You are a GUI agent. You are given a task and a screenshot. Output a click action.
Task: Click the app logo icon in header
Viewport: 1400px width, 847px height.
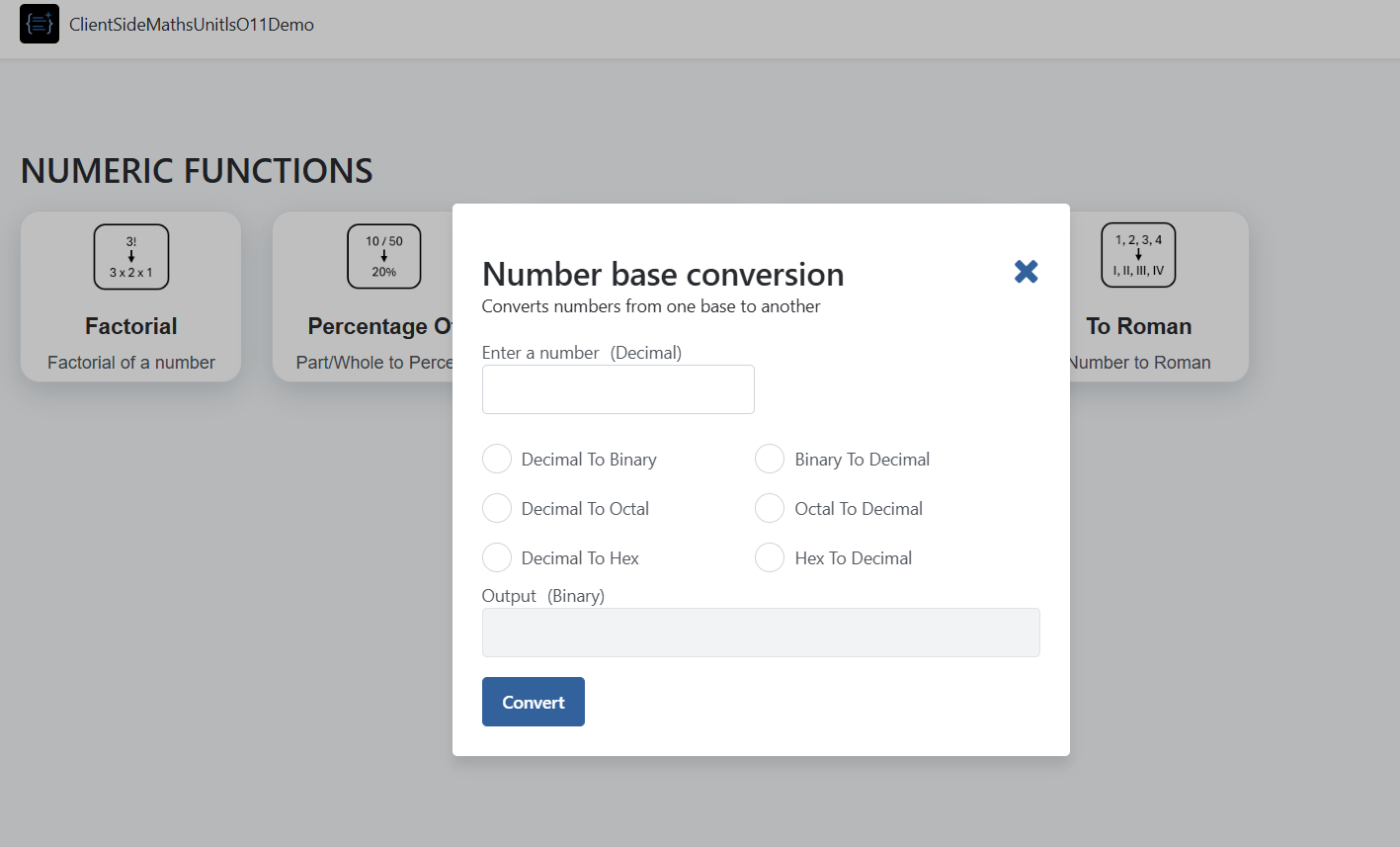click(x=40, y=24)
